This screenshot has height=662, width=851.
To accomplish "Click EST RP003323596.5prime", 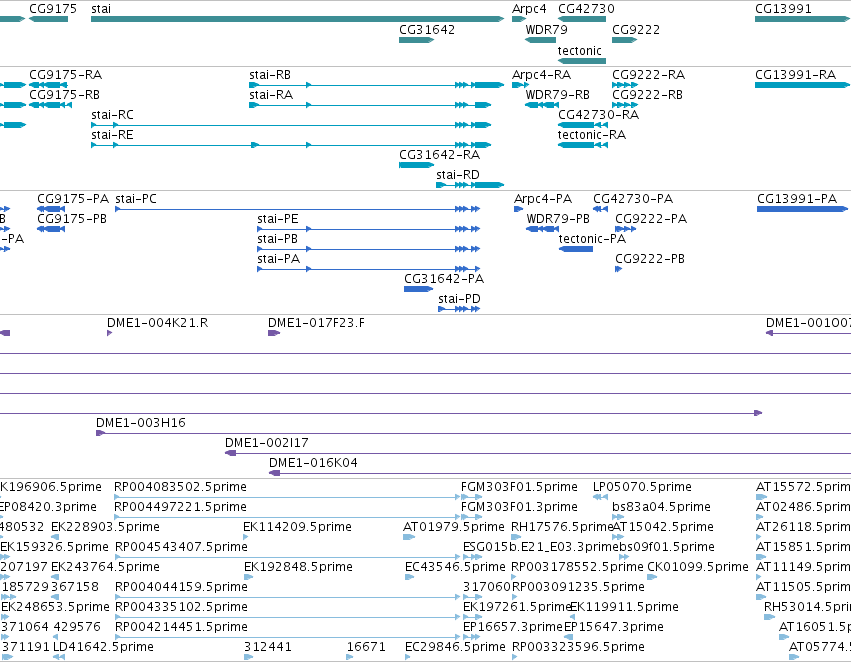I will (515, 657).
